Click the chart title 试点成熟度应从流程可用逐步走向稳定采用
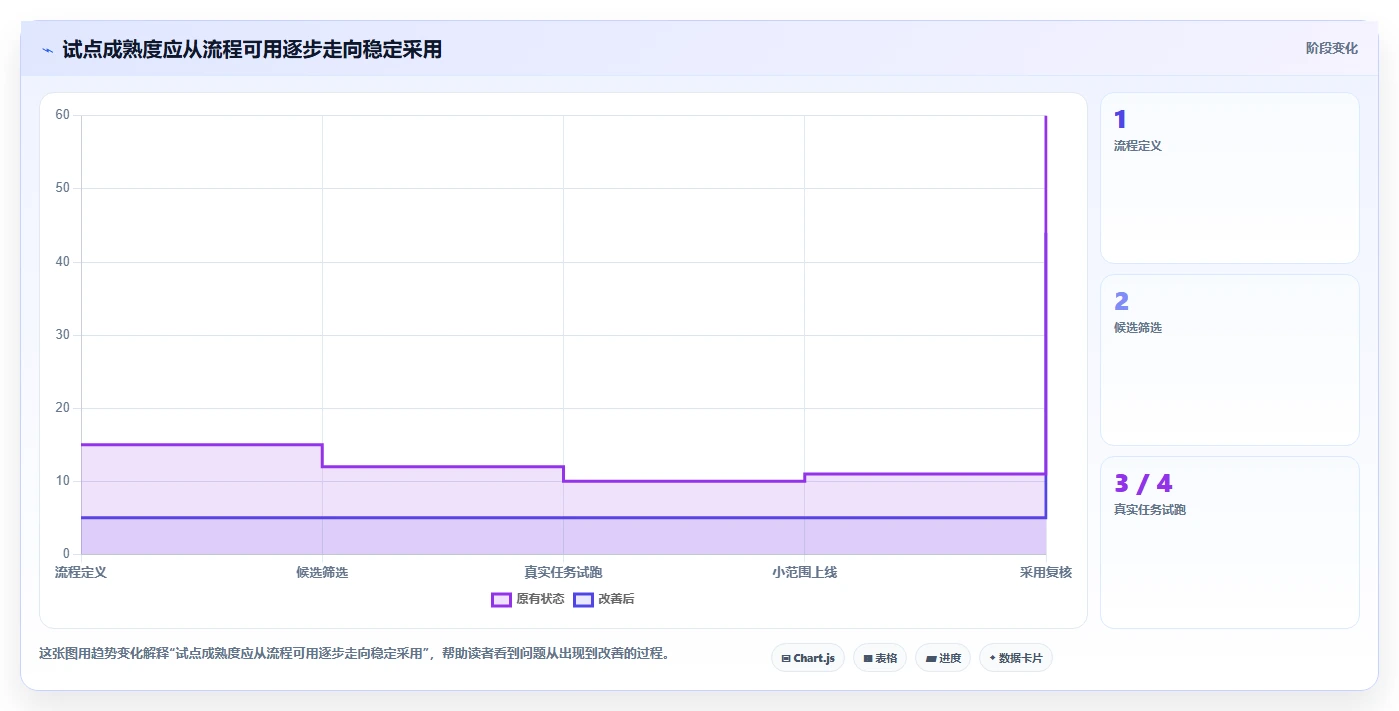 (252, 49)
